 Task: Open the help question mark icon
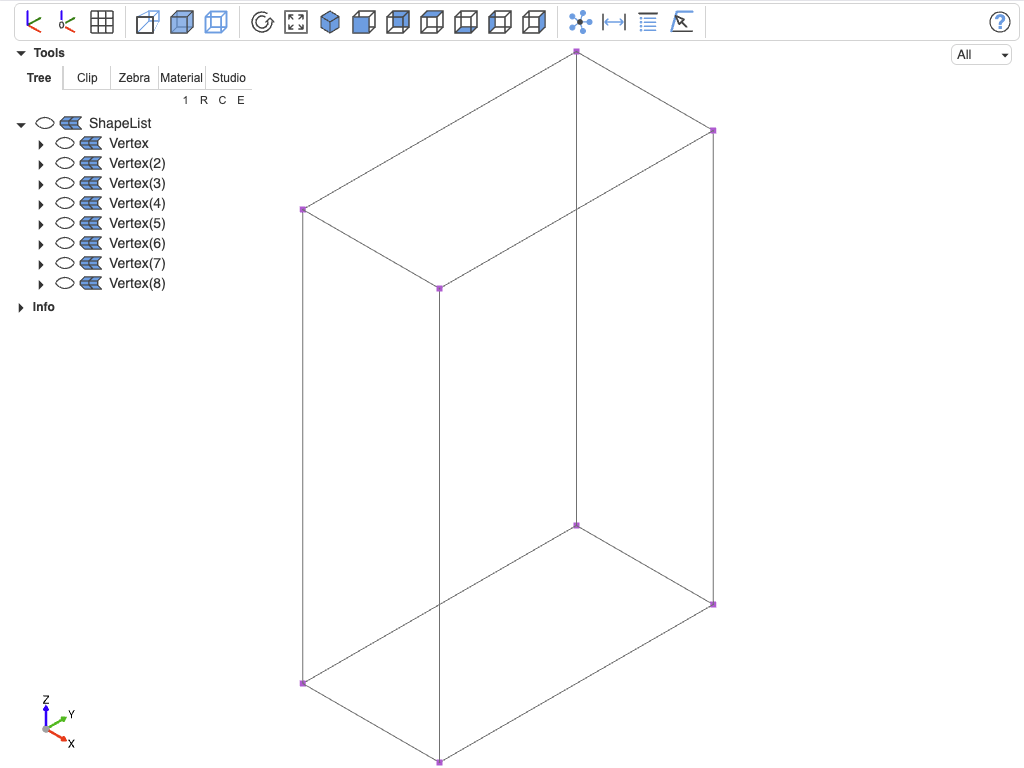(x=999, y=22)
